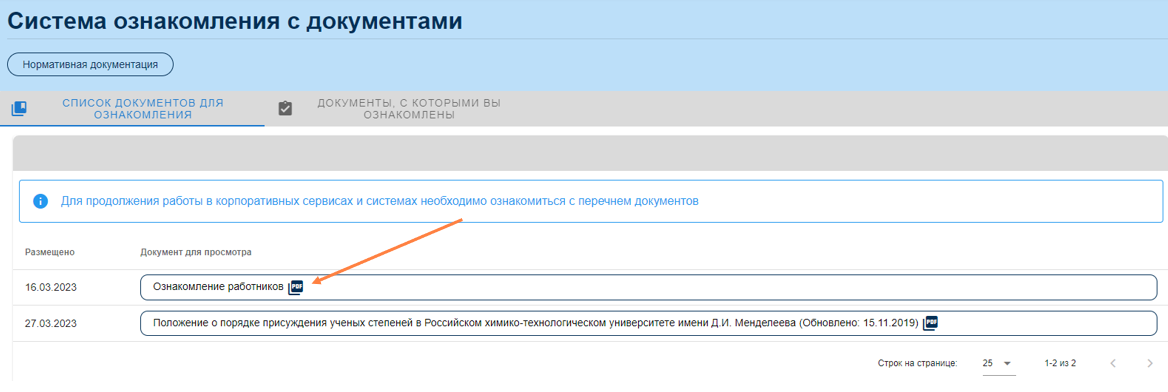Click the 1-2 из 2 pagination label
The image size is (1168, 392).
pos(1060,364)
